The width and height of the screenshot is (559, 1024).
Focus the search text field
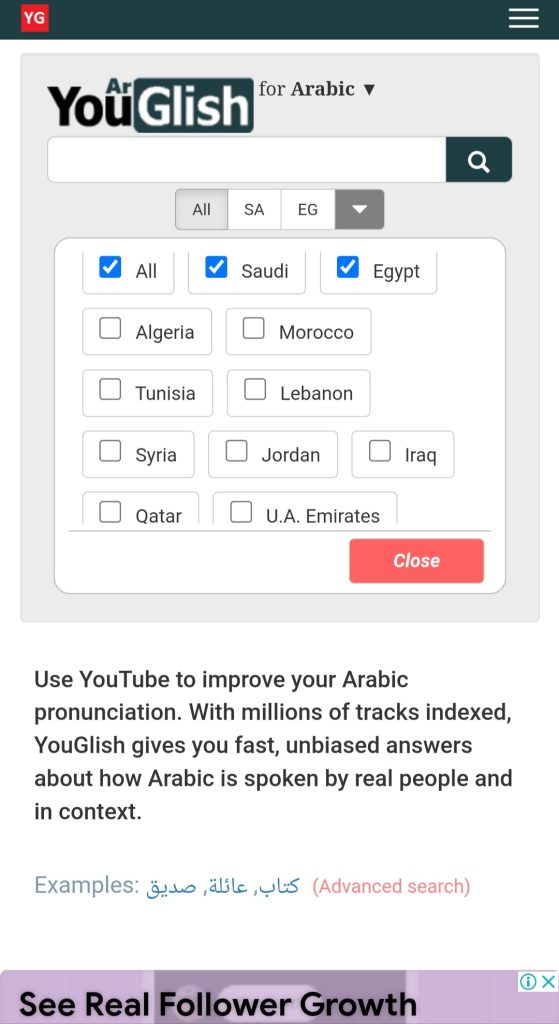(247, 160)
